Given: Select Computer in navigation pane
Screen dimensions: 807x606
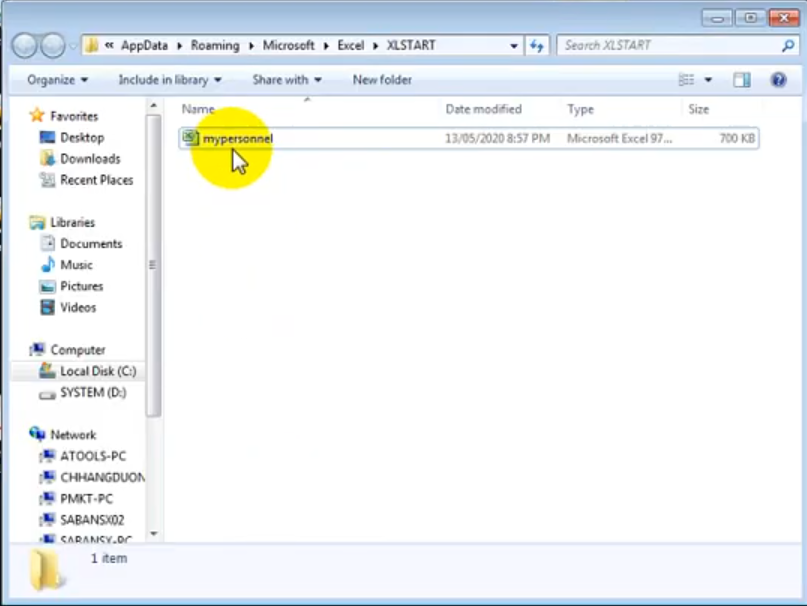Looking at the screenshot, I should (x=78, y=350).
